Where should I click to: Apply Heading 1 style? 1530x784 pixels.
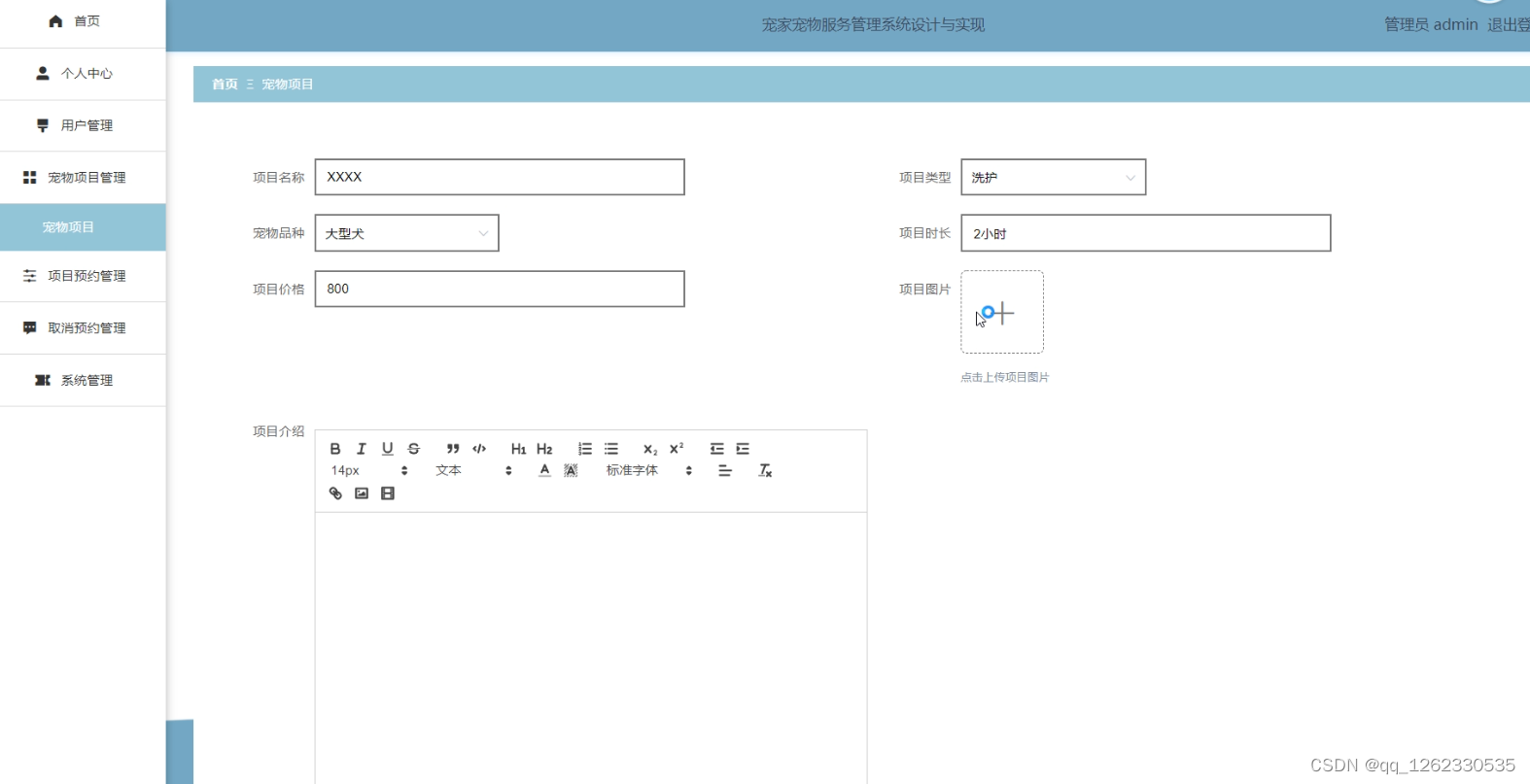click(x=518, y=449)
